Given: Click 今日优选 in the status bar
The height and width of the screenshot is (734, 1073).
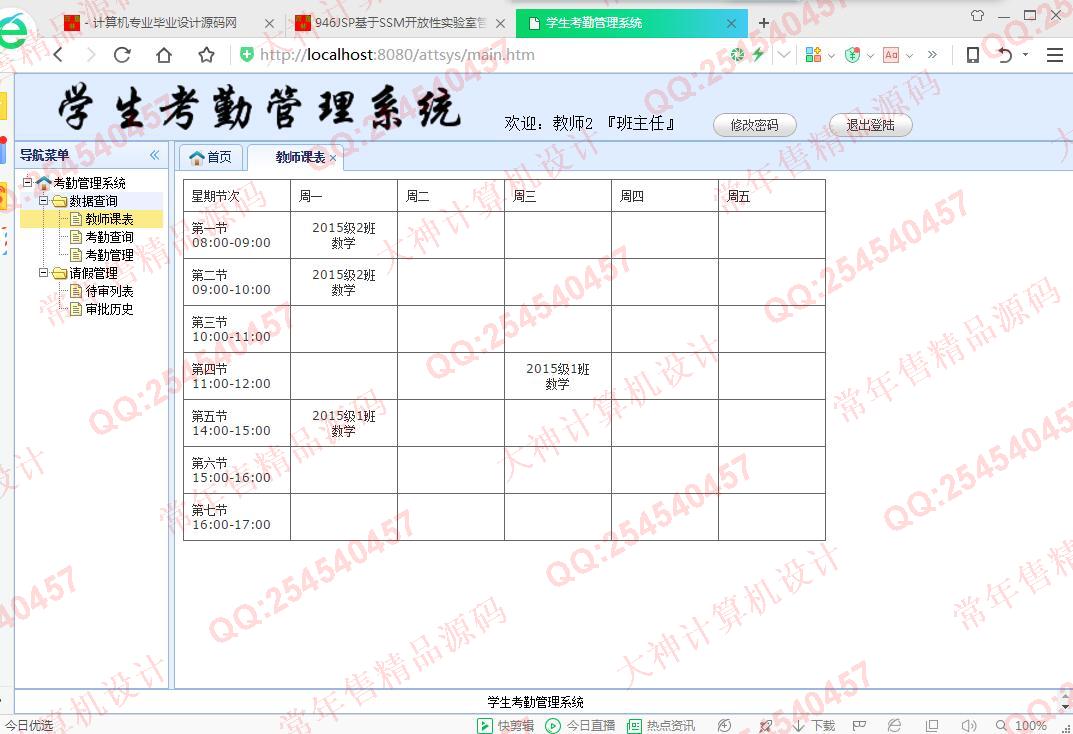Looking at the screenshot, I should 29,726.
